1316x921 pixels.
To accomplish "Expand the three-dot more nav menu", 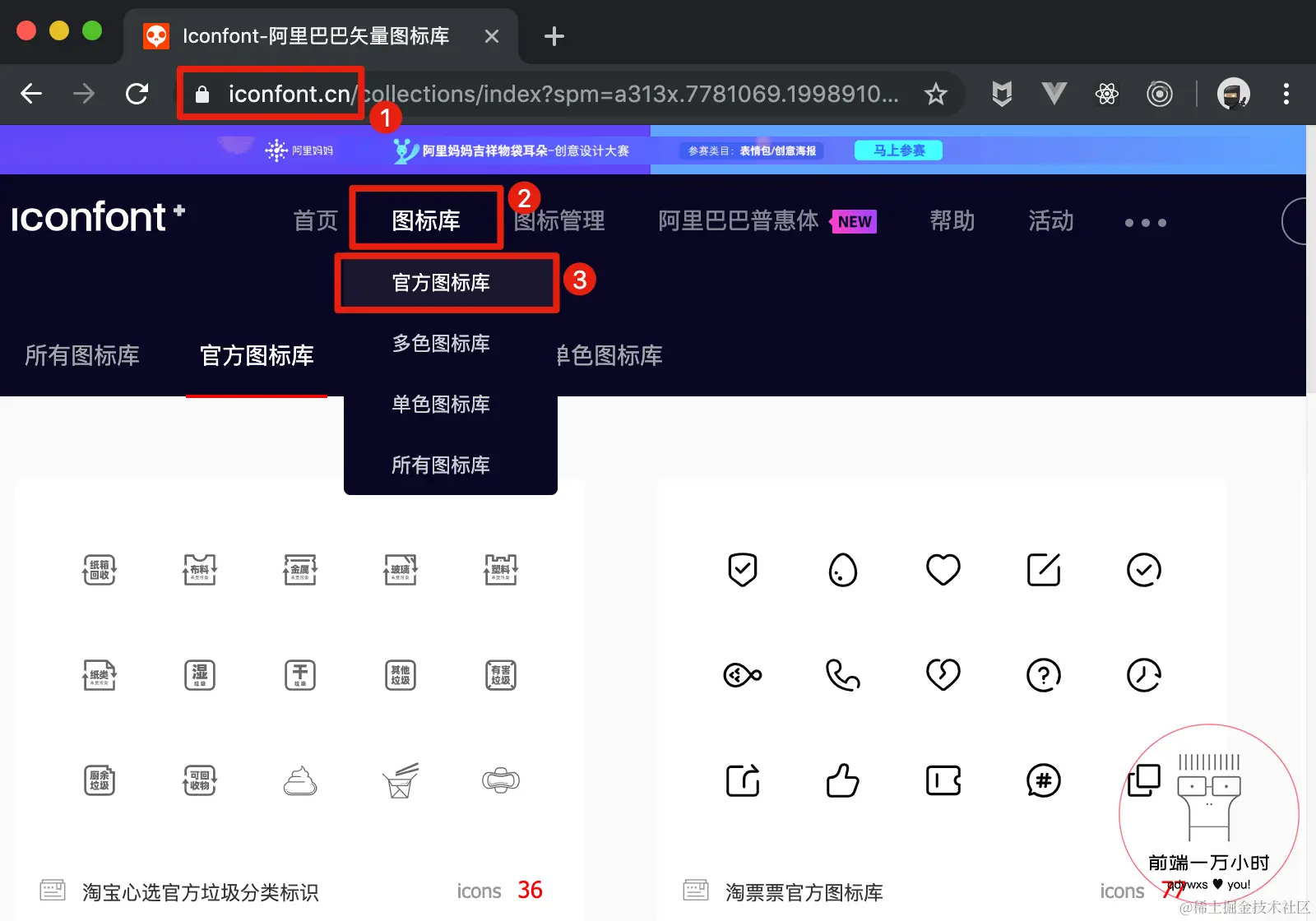I will tap(1145, 223).
